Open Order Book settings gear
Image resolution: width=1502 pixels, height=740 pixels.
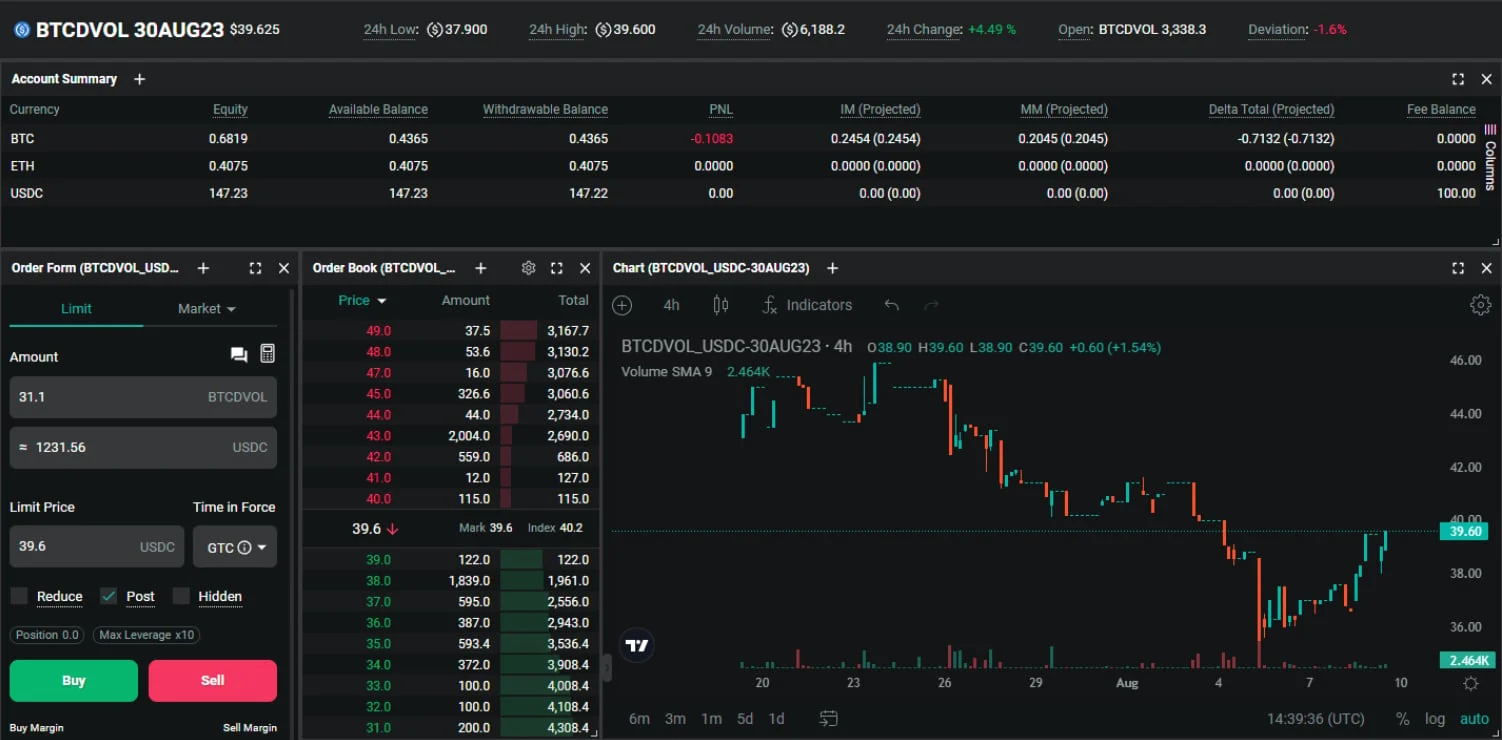coord(529,268)
